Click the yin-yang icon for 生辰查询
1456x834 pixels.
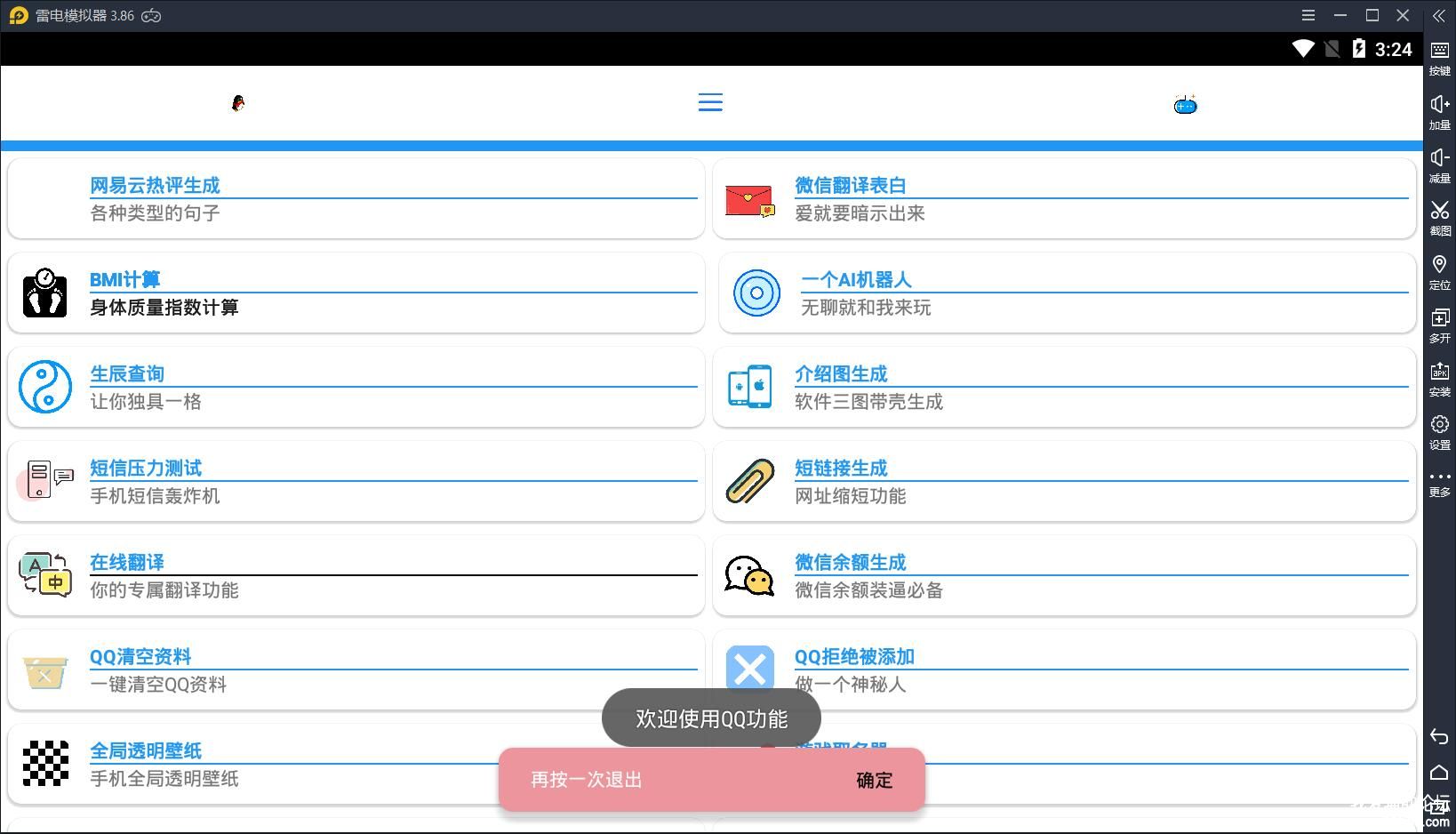(x=44, y=387)
